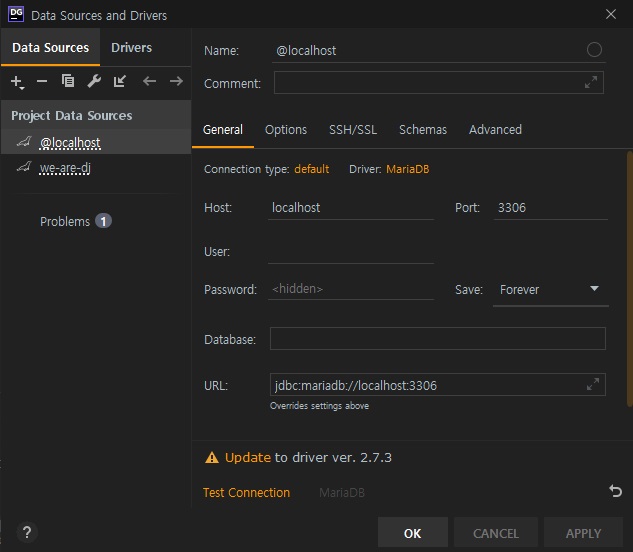The height and width of the screenshot is (552, 633).
Task: Open the Advanced tab
Action: pyautogui.click(x=495, y=130)
